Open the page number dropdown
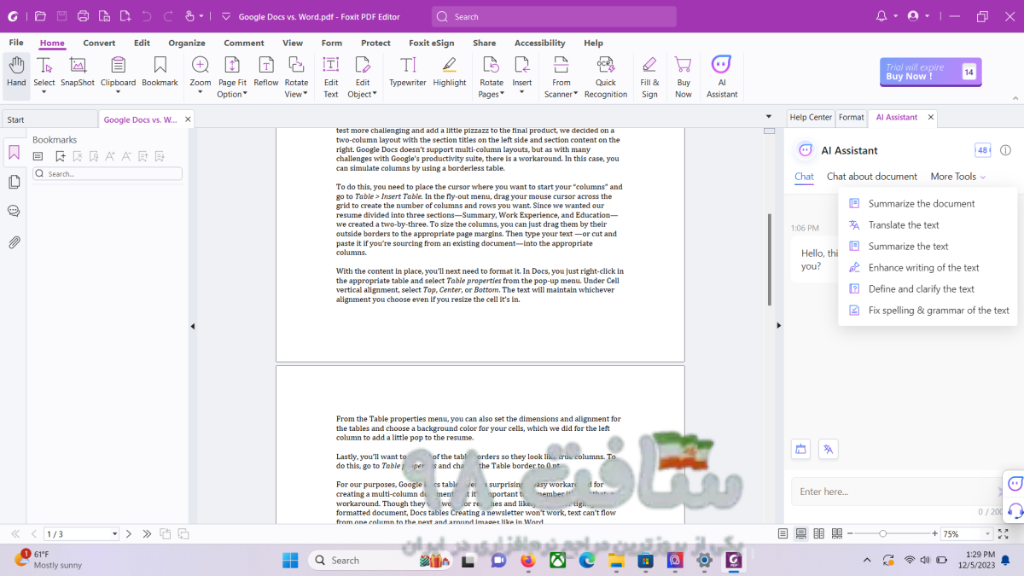The image size is (1024, 576). pos(114,534)
